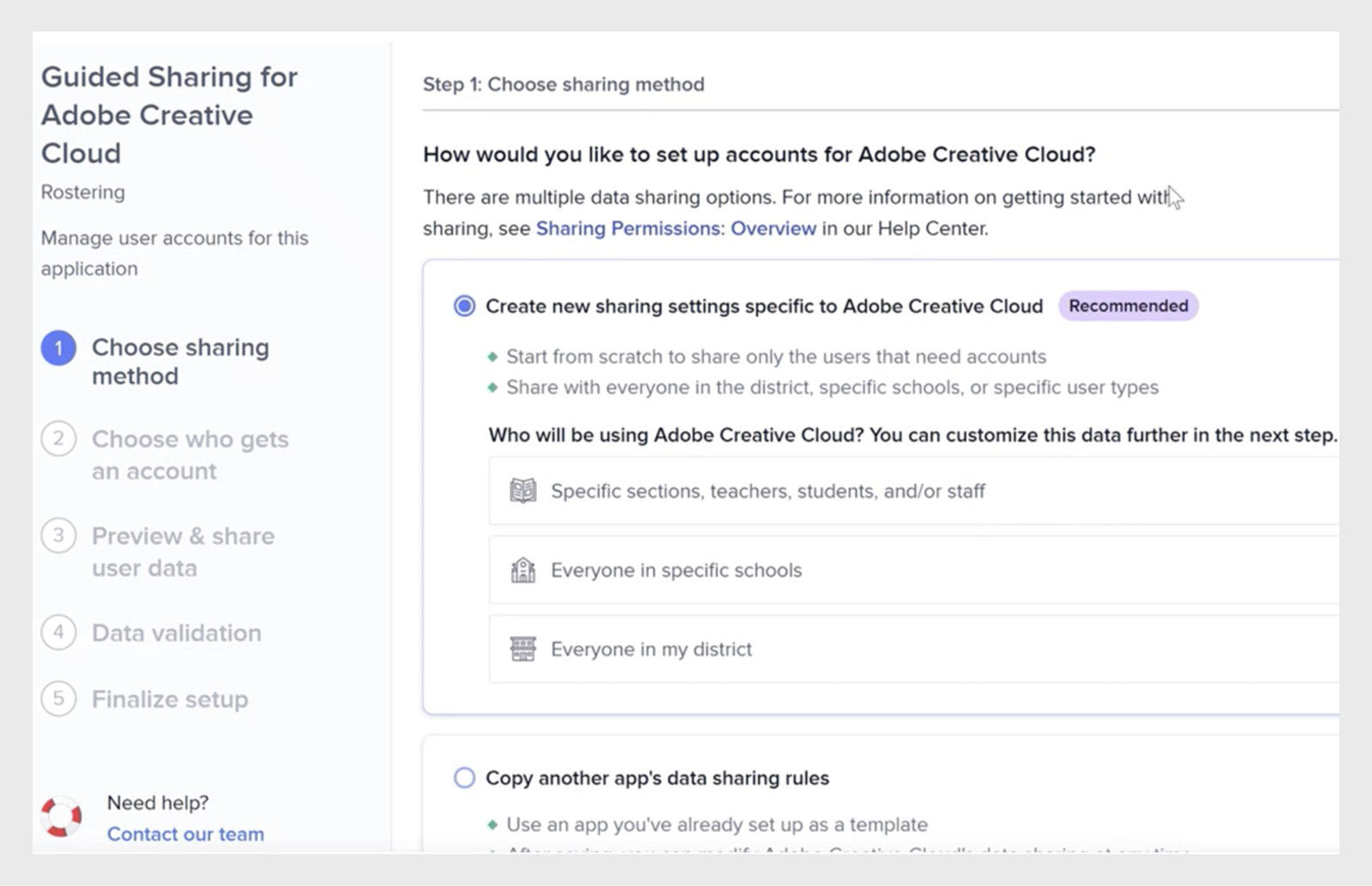Click 'Share with everyone in the district' bullet
The image size is (1372, 886).
832,388
